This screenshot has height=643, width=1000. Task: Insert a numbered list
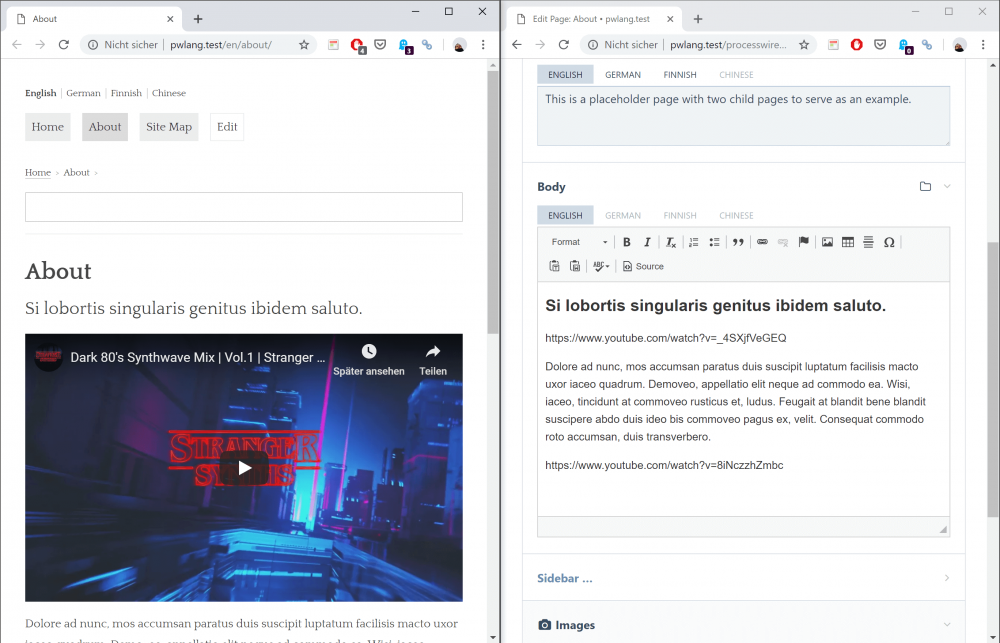[x=694, y=242]
